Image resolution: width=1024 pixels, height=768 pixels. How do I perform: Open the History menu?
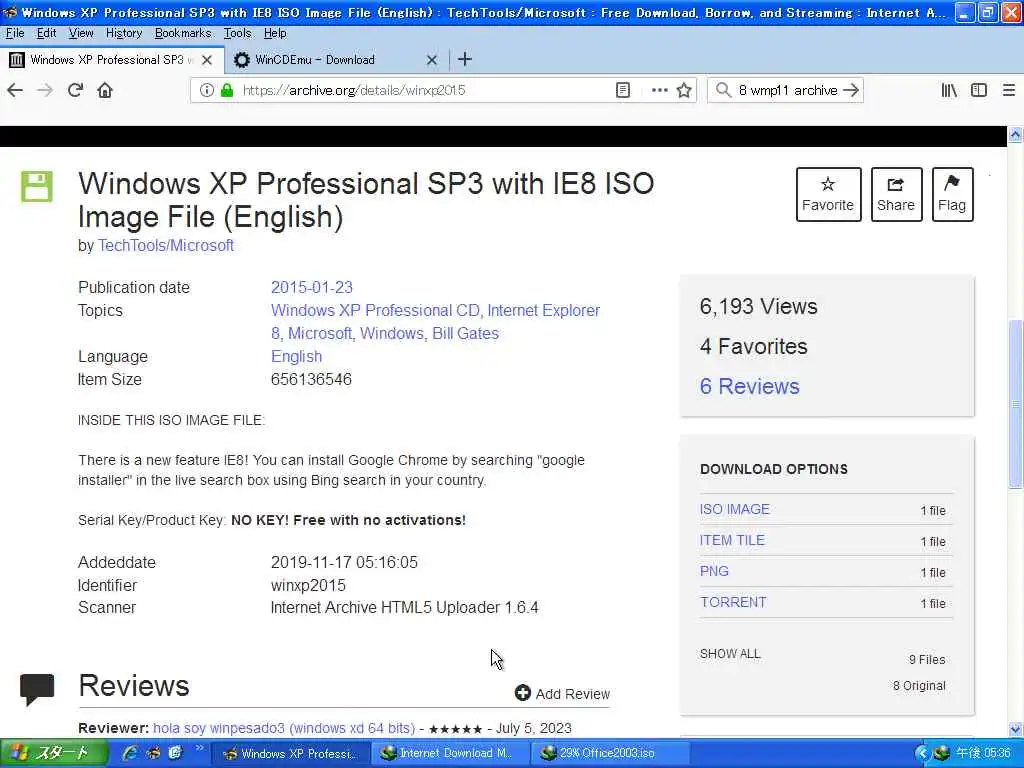pyautogui.click(x=123, y=33)
